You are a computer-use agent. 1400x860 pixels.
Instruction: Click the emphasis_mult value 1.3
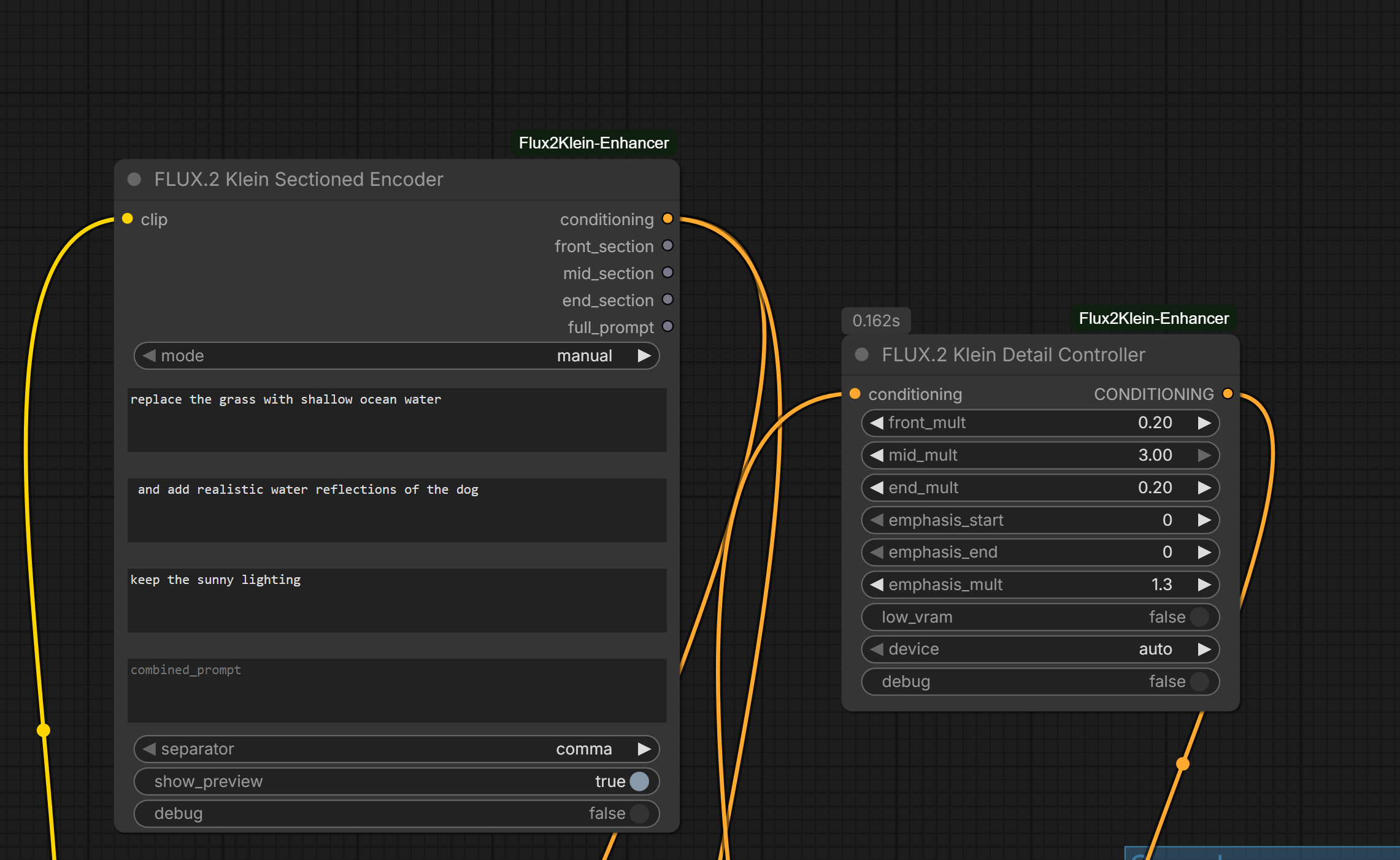pyautogui.click(x=1161, y=585)
